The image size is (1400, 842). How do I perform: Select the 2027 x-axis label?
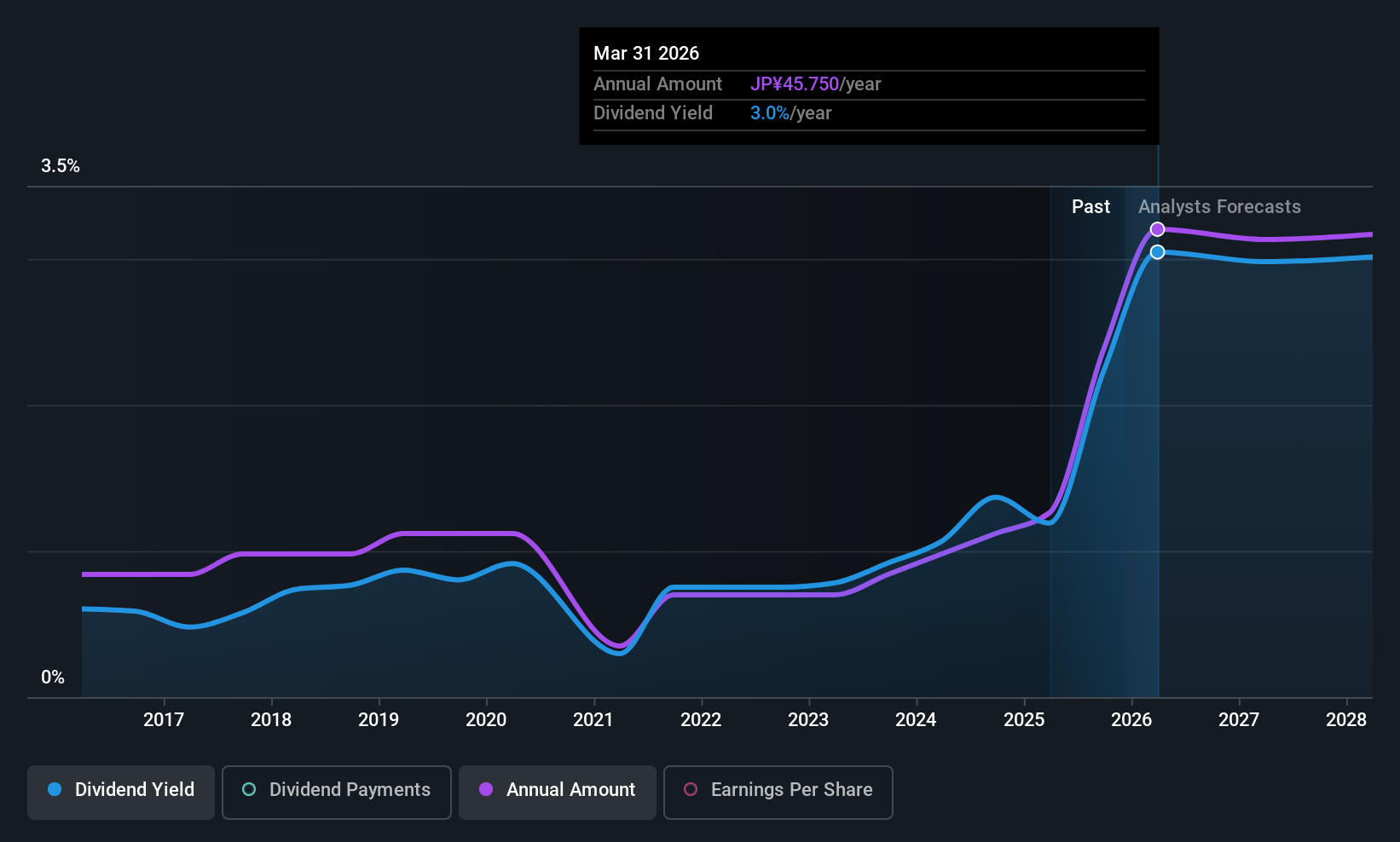coord(1239,720)
